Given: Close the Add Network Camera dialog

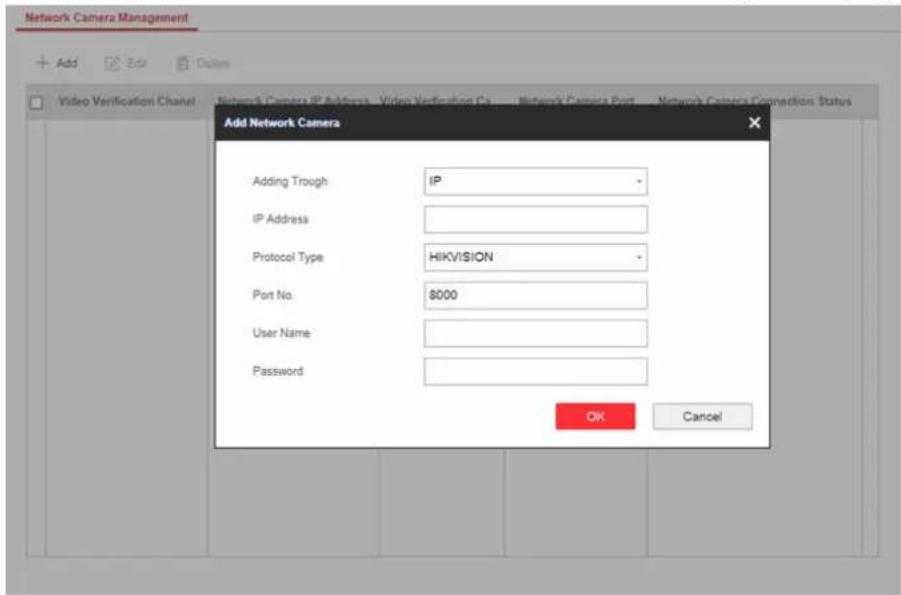Looking at the screenshot, I should point(754,122).
